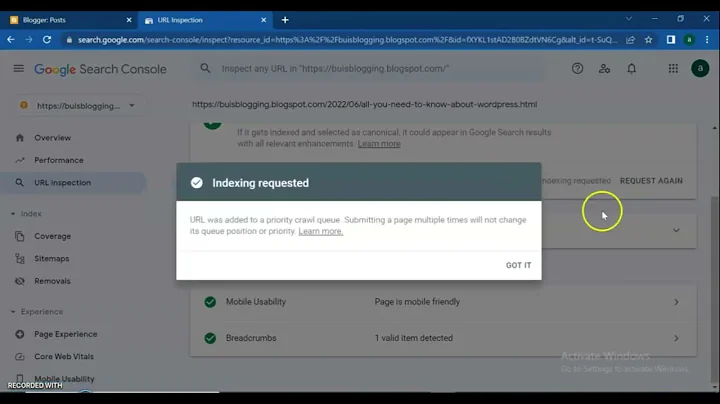Click the search magnifier icon in inspect bar
This screenshot has height=404, width=720.
coord(205,68)
